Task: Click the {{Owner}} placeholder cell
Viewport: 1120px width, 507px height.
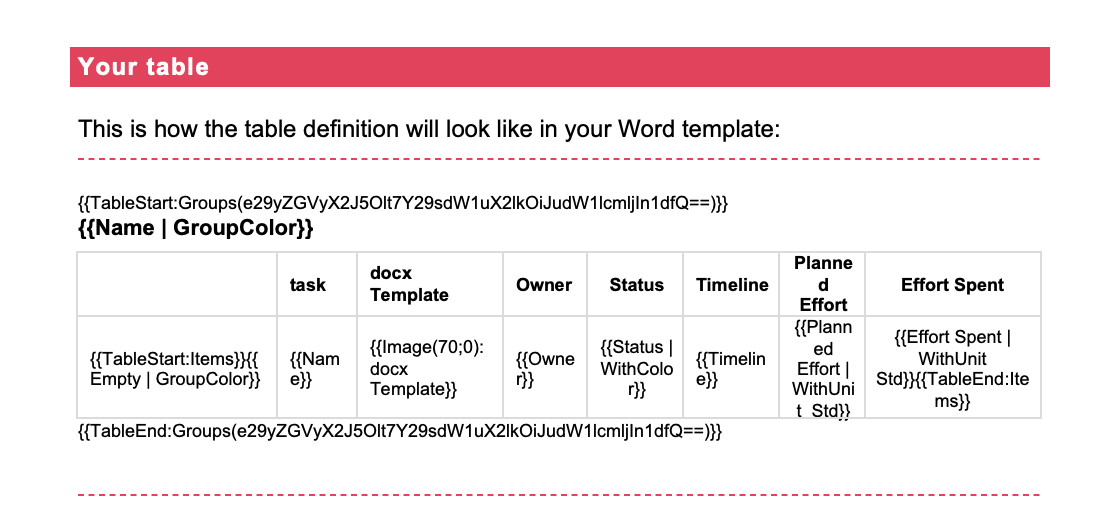Action: [x=544, y=369]
